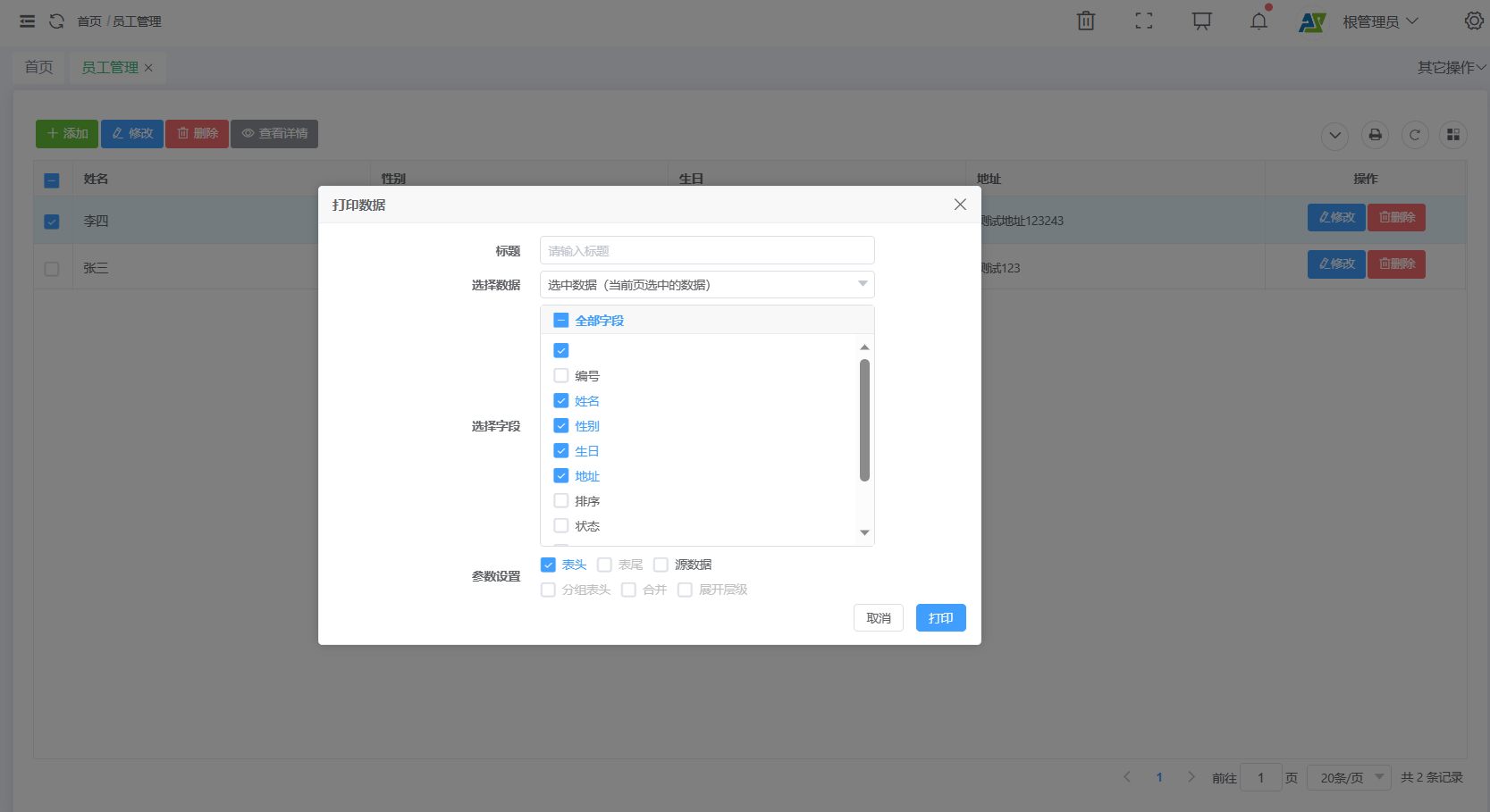Click the refresh icon beside the breadcrumb

point(56,21)
